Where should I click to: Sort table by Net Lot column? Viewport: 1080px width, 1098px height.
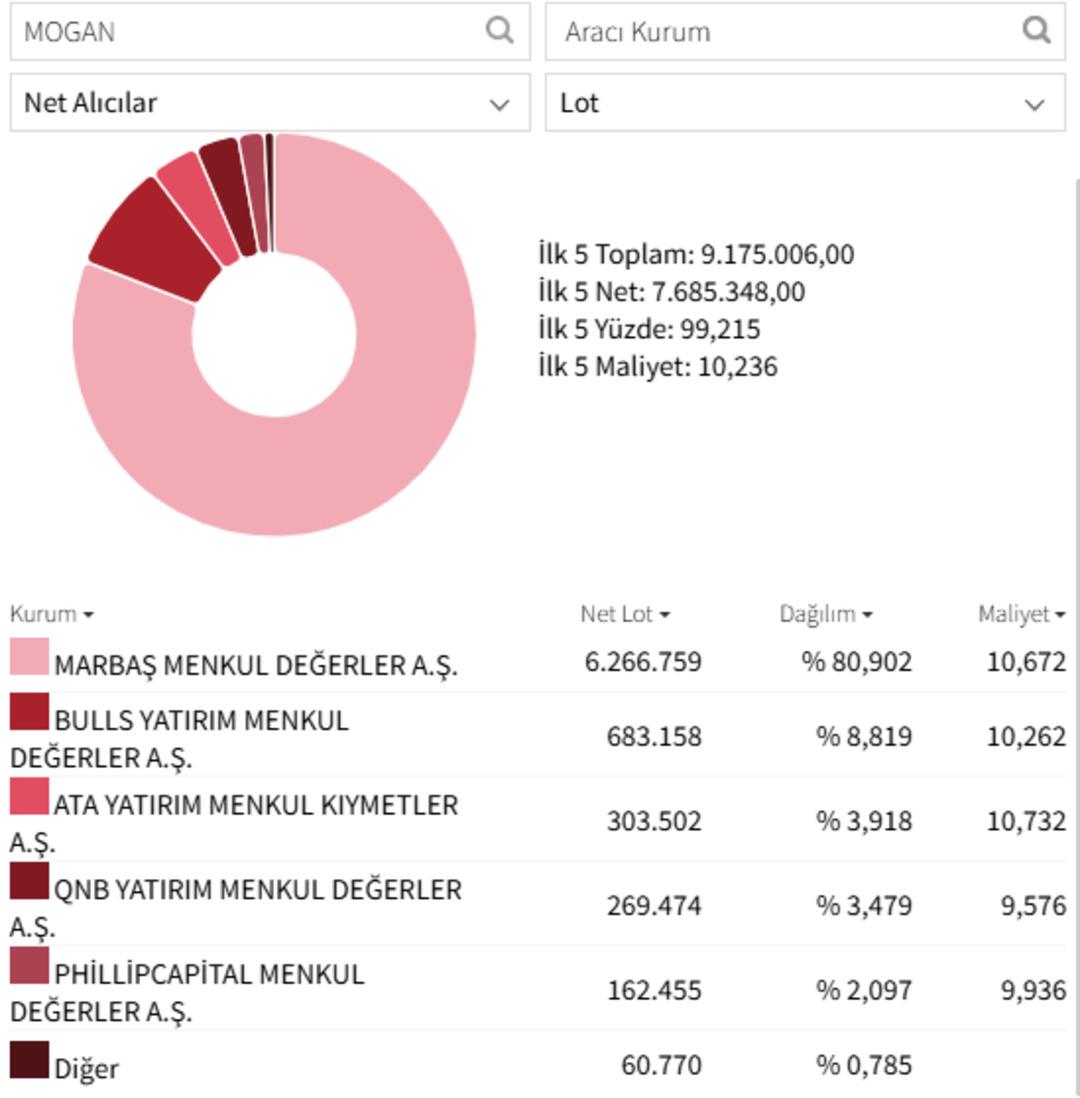point(624,614)
